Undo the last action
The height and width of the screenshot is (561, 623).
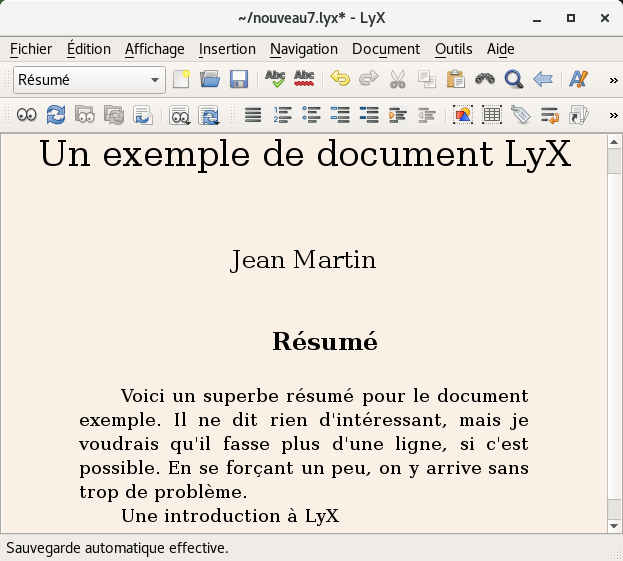click(340, 79)
